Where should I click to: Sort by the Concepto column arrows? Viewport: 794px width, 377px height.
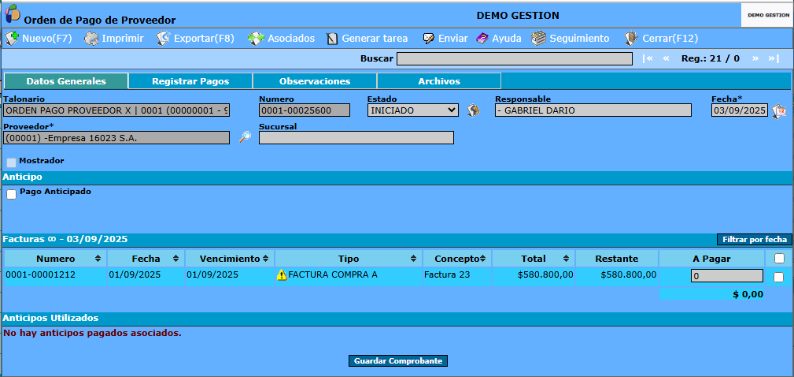click(x=483, y=259)
